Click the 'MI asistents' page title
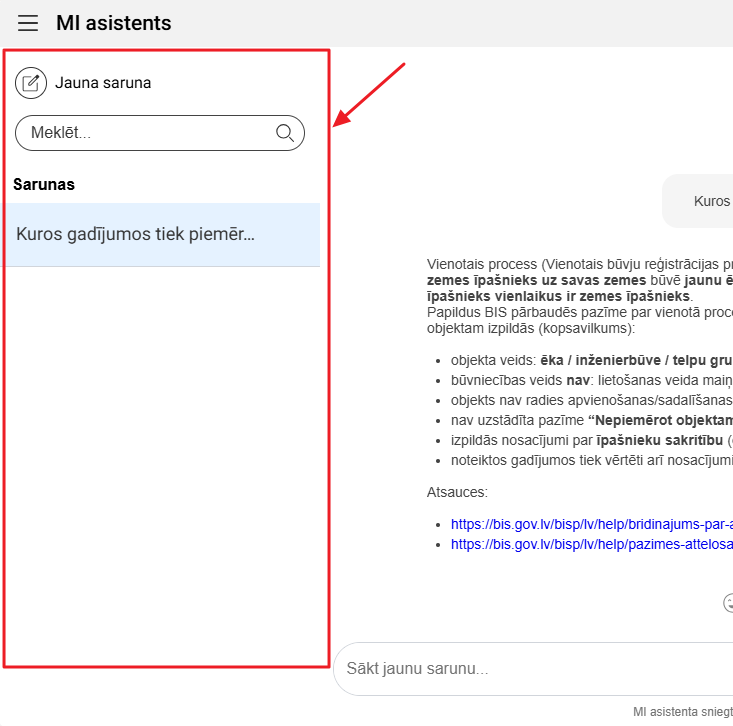This screenshot has height=726, width=733. point(114,23)
